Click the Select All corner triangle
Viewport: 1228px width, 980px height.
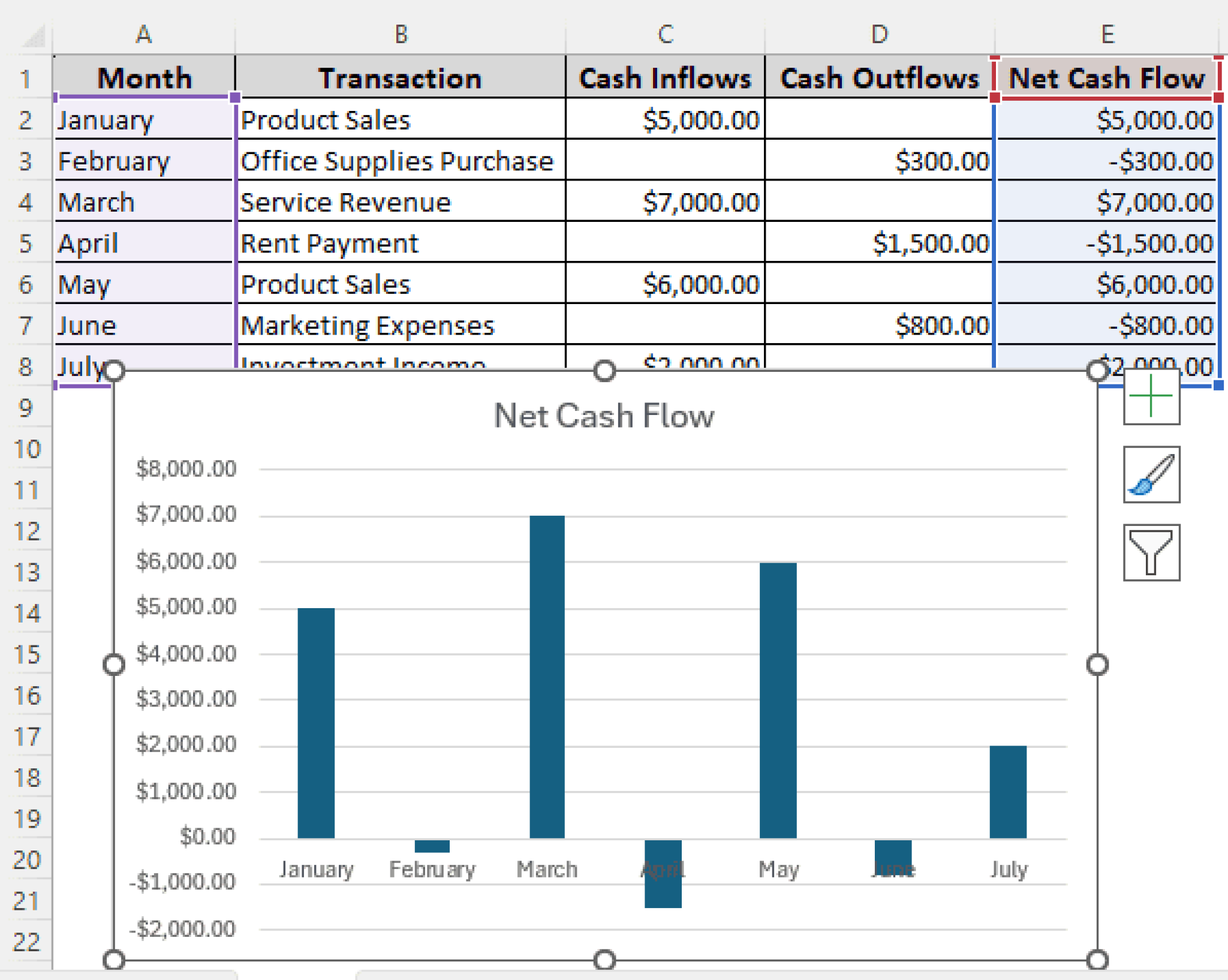(33, 35)
